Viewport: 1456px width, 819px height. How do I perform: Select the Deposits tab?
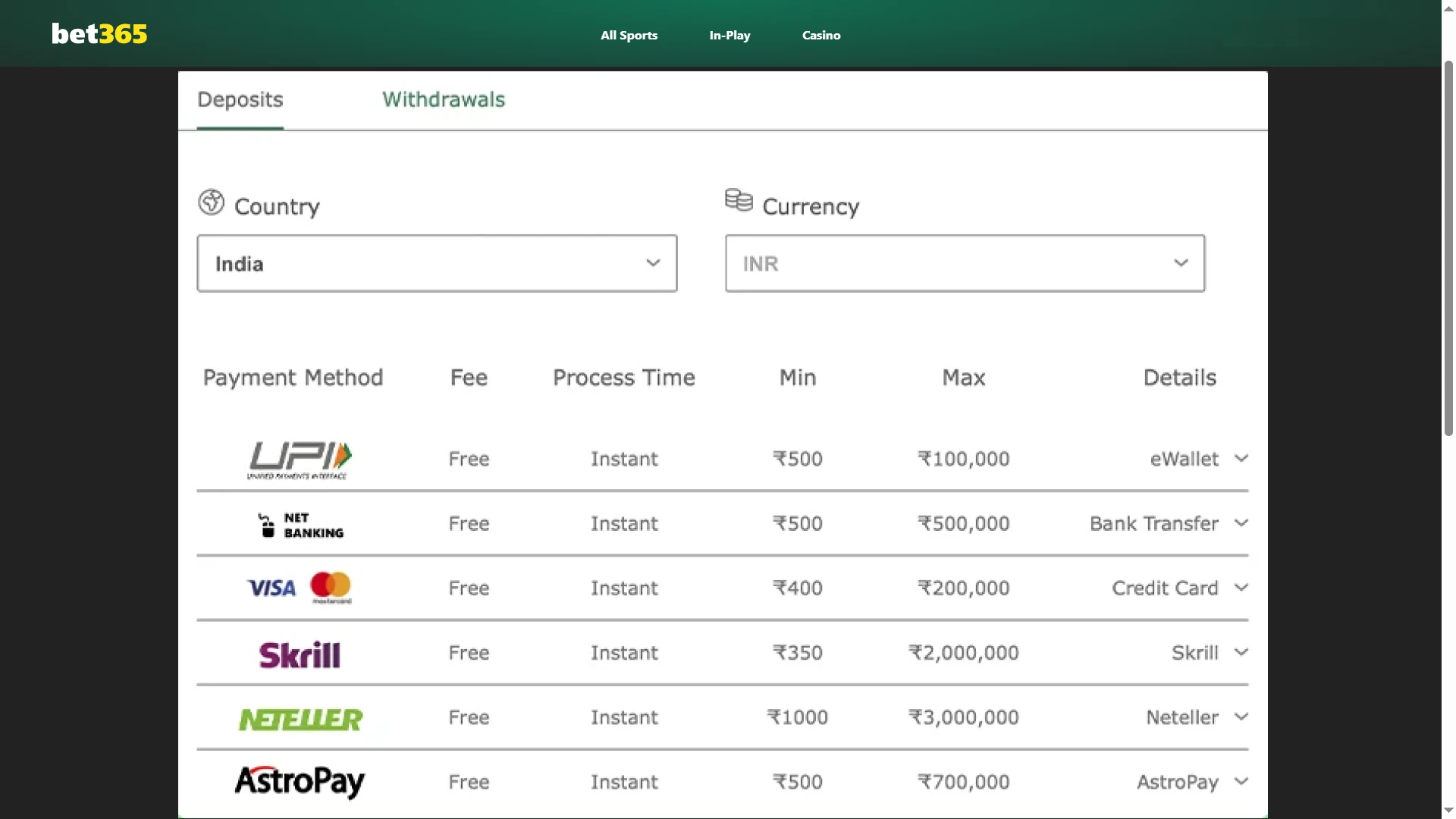pos(240,99)
